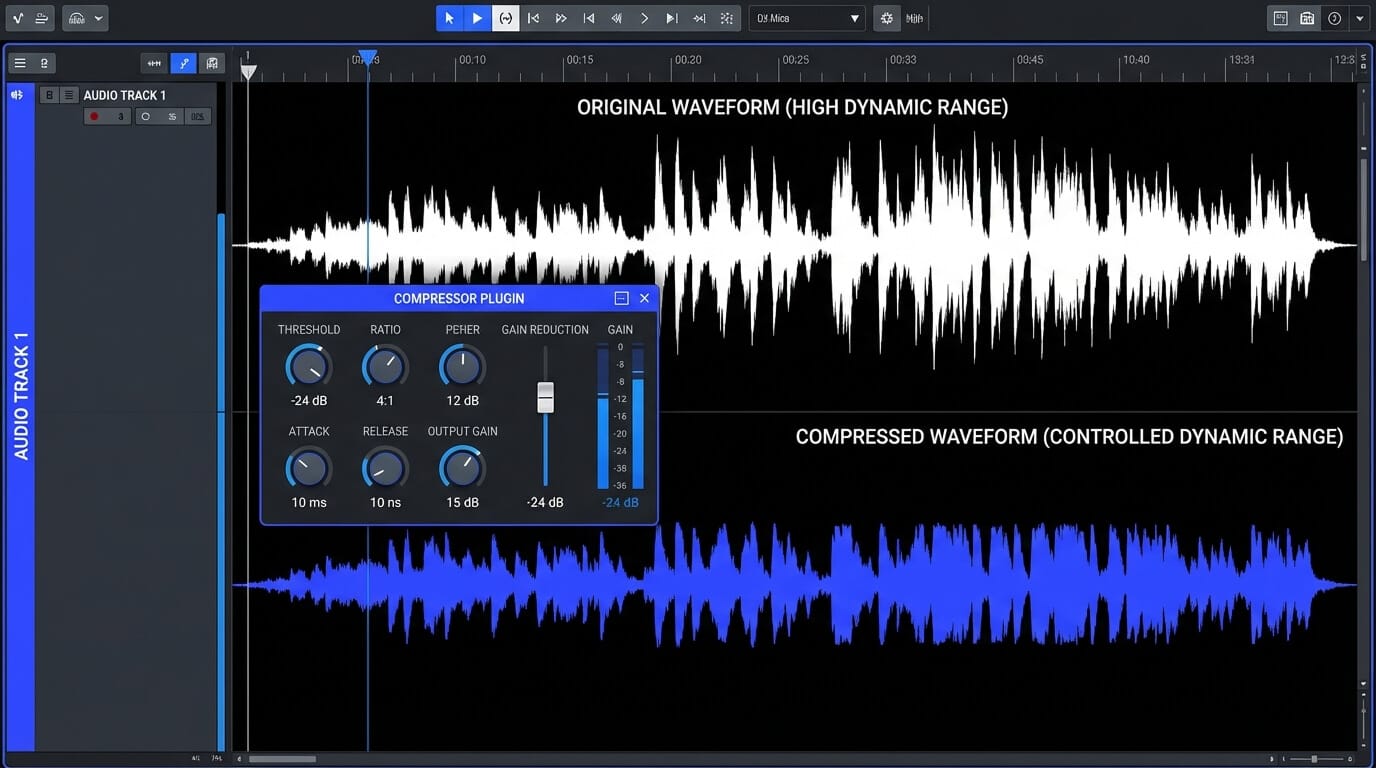This screenshot has width=1376, height=768.
Task: Arm record on Audio Track 1
Action: point(95,117)
